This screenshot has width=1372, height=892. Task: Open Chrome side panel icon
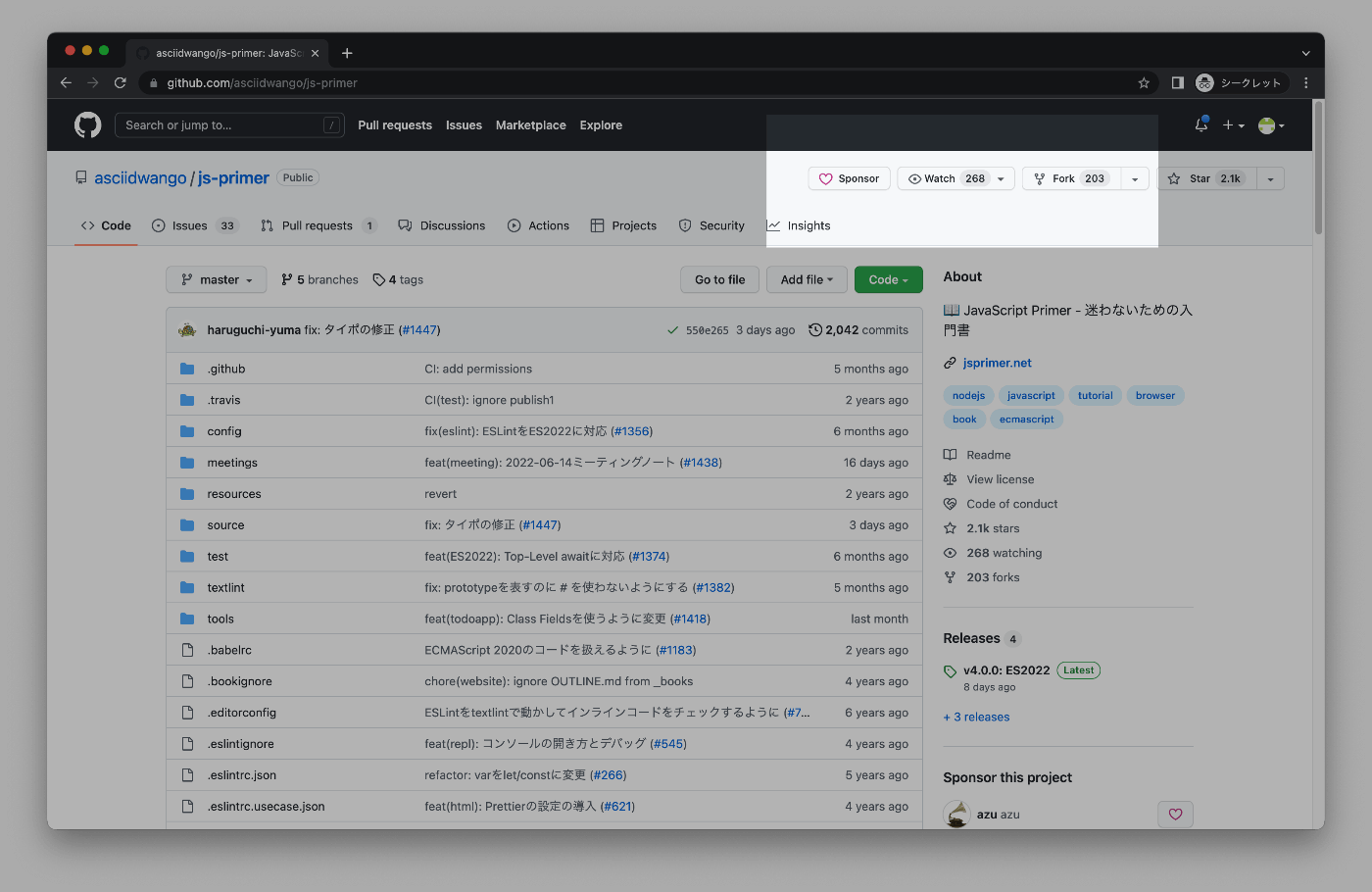click(x=1178, y=83)
